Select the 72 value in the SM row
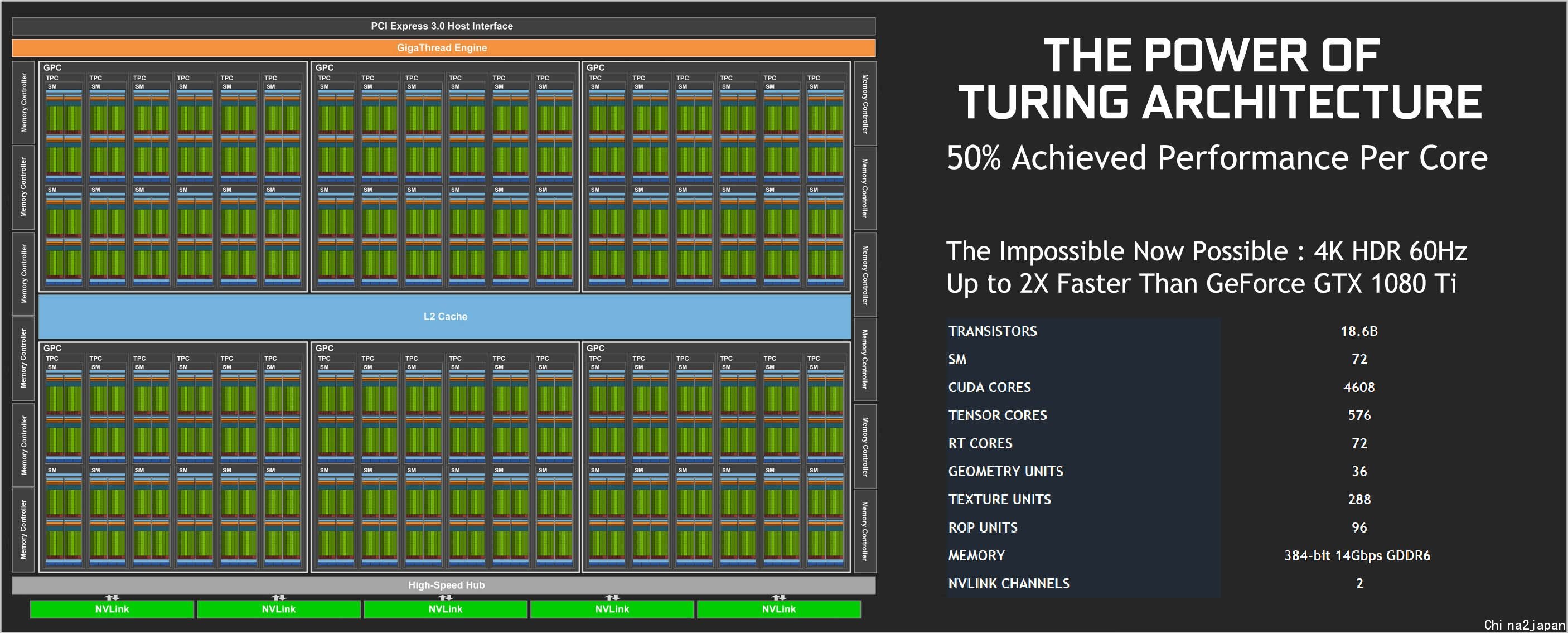This screenshot has width=1568, height=634. [1358, 360]
